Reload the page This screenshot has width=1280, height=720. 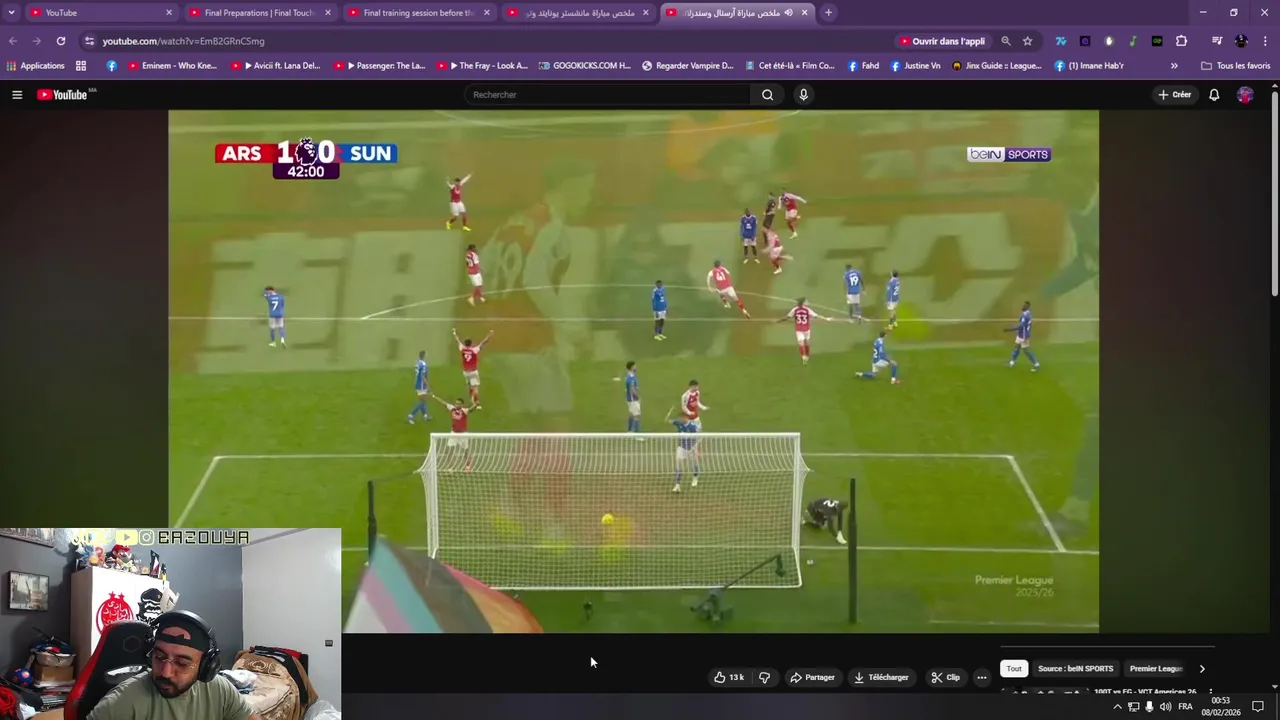tap(61, 41)
